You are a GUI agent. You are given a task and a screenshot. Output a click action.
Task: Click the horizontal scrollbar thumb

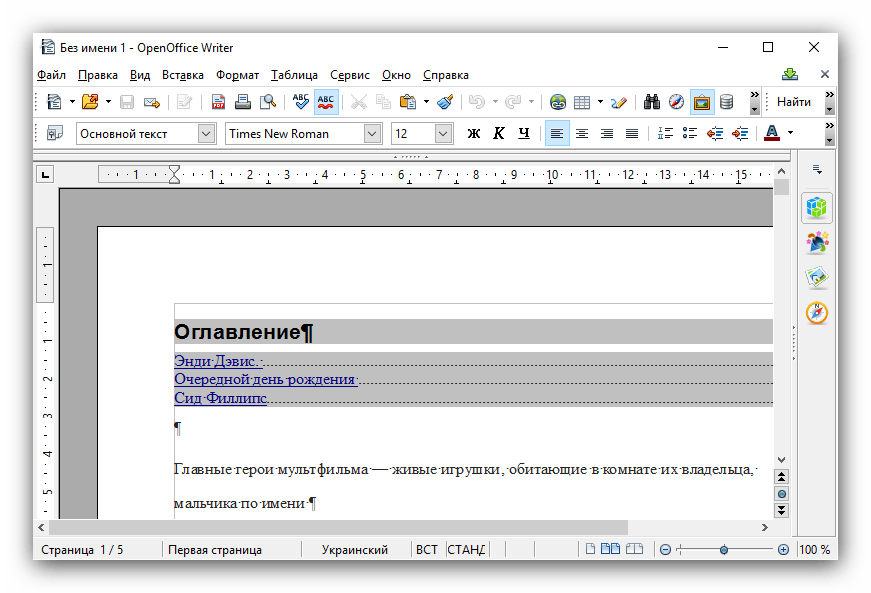click(x=340, y=527)
